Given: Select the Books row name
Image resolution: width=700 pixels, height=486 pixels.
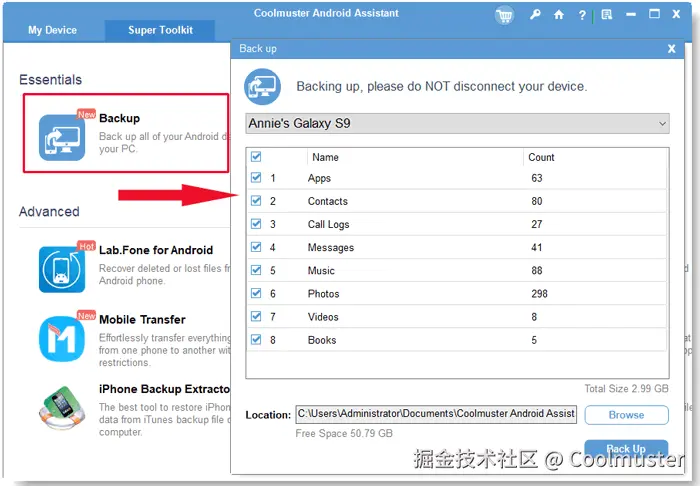Looking at the screenshot, I should coord(322,341).
